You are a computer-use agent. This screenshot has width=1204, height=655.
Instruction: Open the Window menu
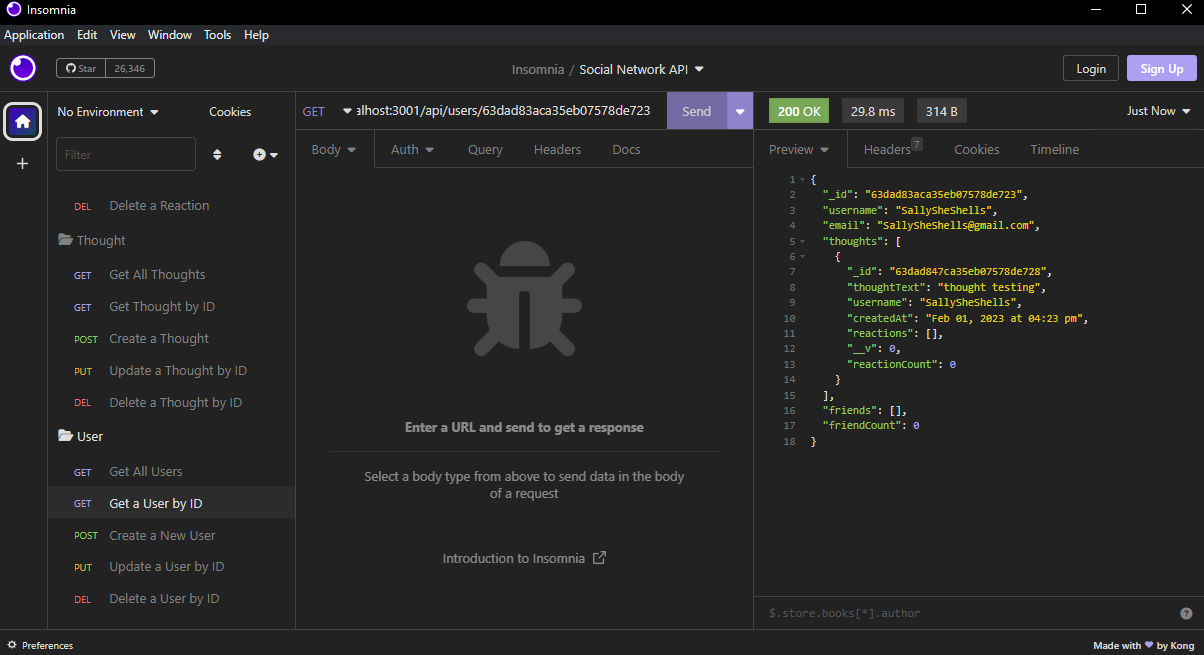coord(170,34)
